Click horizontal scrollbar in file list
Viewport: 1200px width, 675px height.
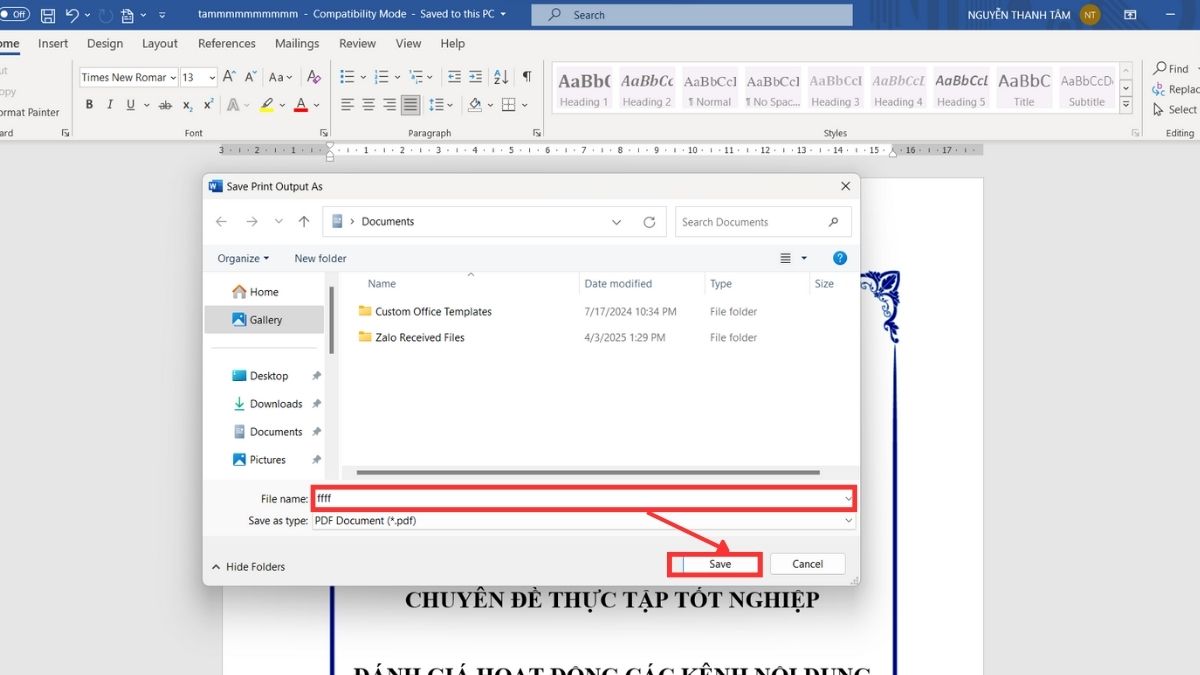(x=588, y=472)
